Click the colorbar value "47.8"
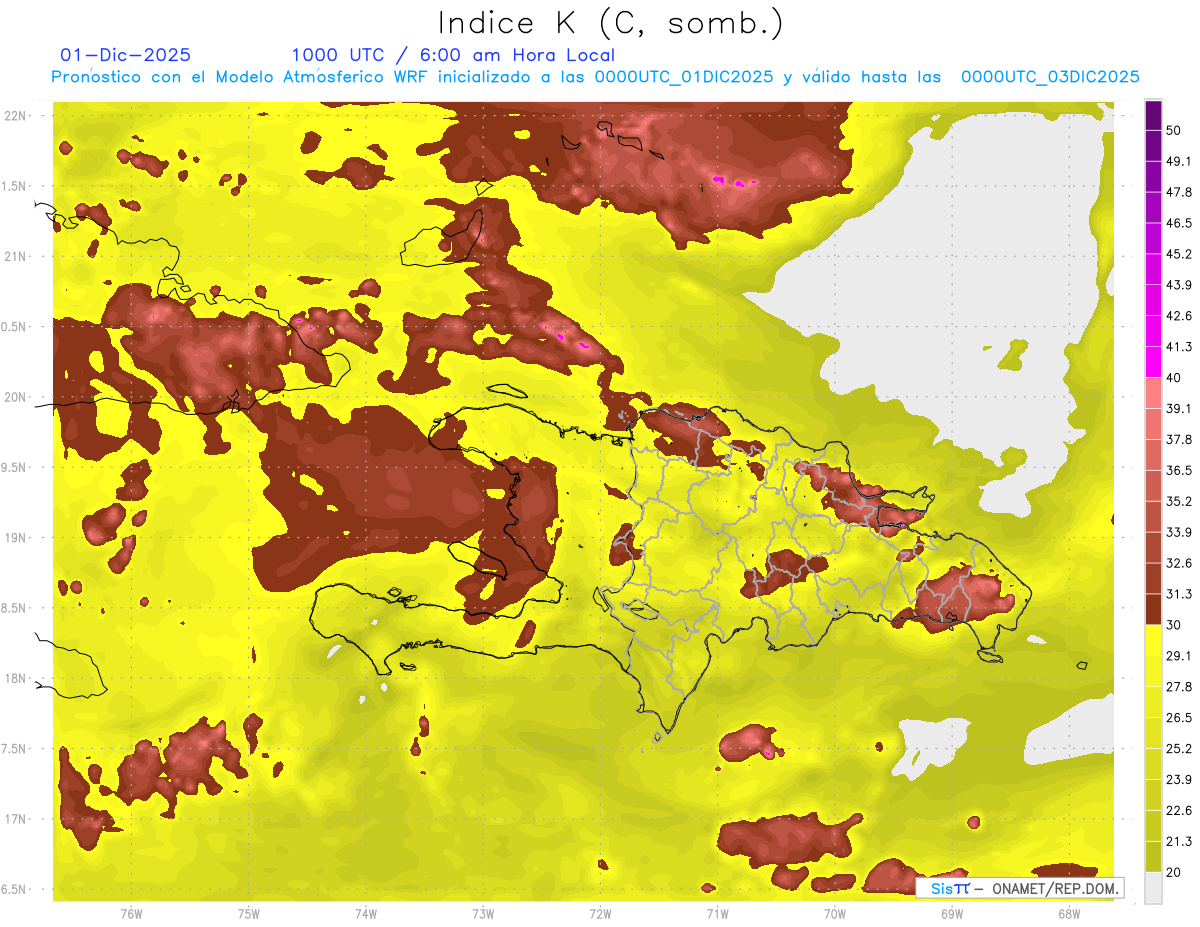Screen dimensions: 1200x927 [x=1179, y=192]
